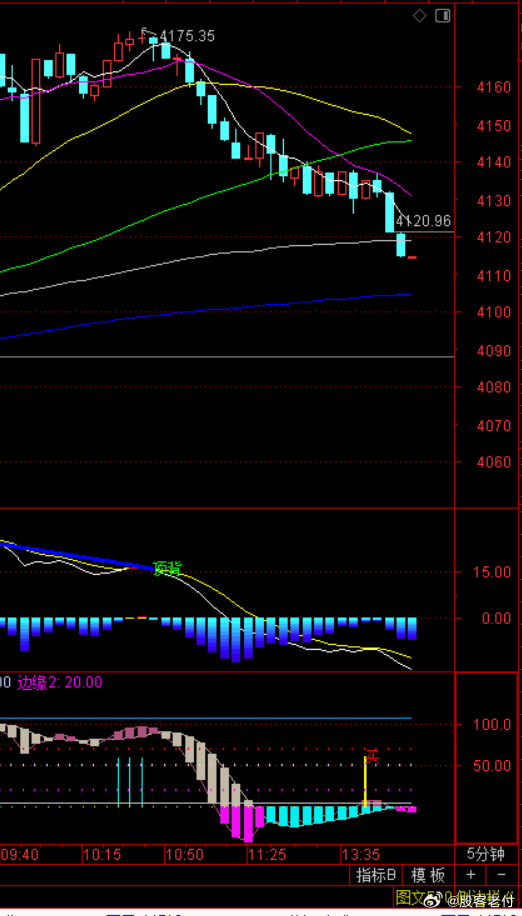The height and width of the screenshot is (916, 522).
Task: Select the 11:25 time axis marker
Action: click(x=266, y=855)
